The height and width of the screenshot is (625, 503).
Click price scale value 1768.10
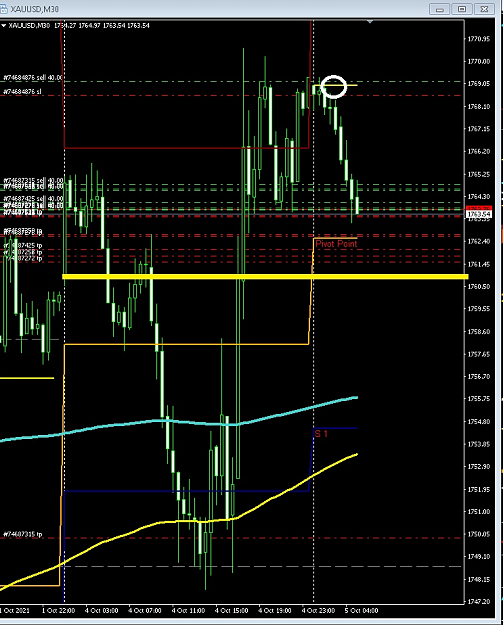pos(479,106)
